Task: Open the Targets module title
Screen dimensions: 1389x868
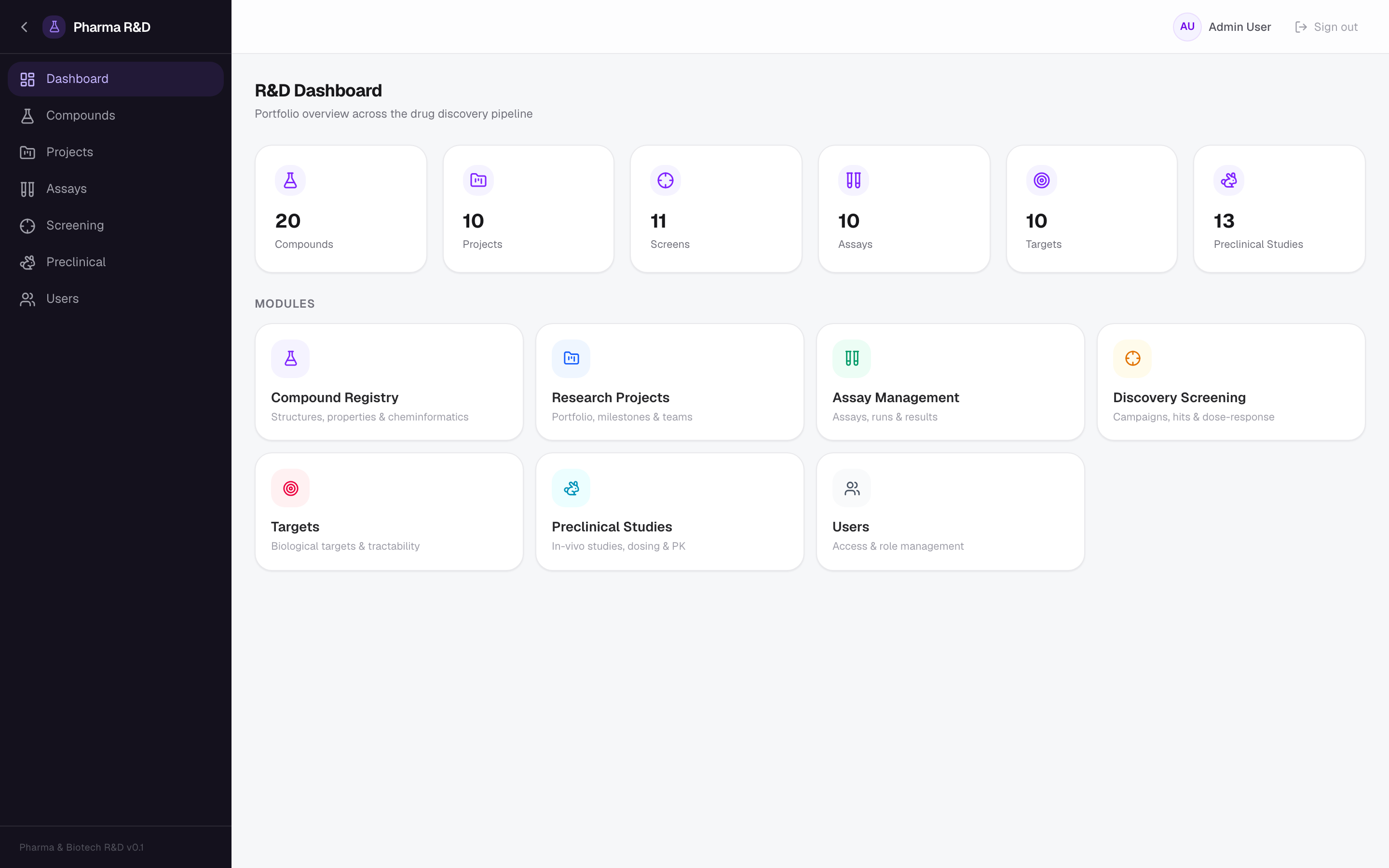Action: tap(295, 527)
